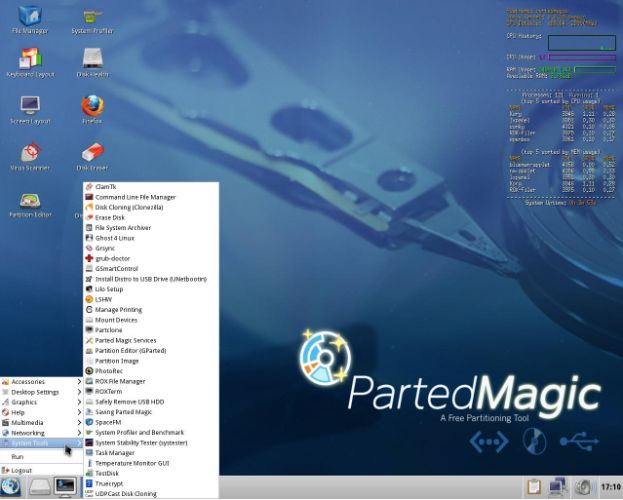Screen dimensions: 623x500
Task: Open Grsync from the menu
Action: pos(151,248)
